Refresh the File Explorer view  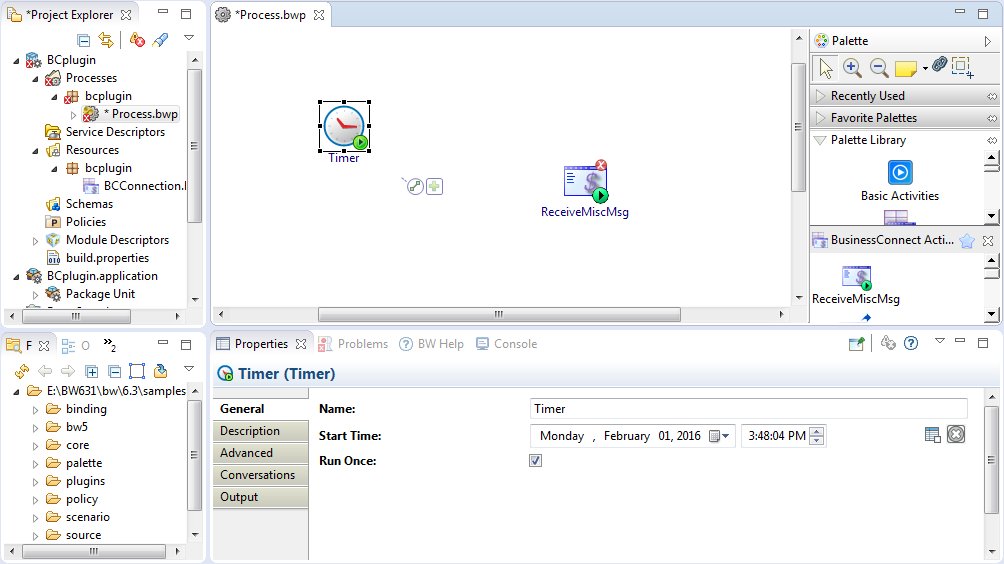[x=22, y=371]
